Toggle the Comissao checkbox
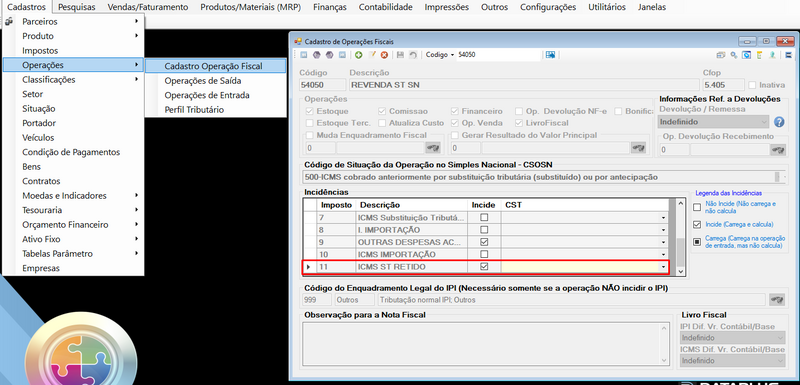This screenshot has height=385, width=800. (382, 111)
